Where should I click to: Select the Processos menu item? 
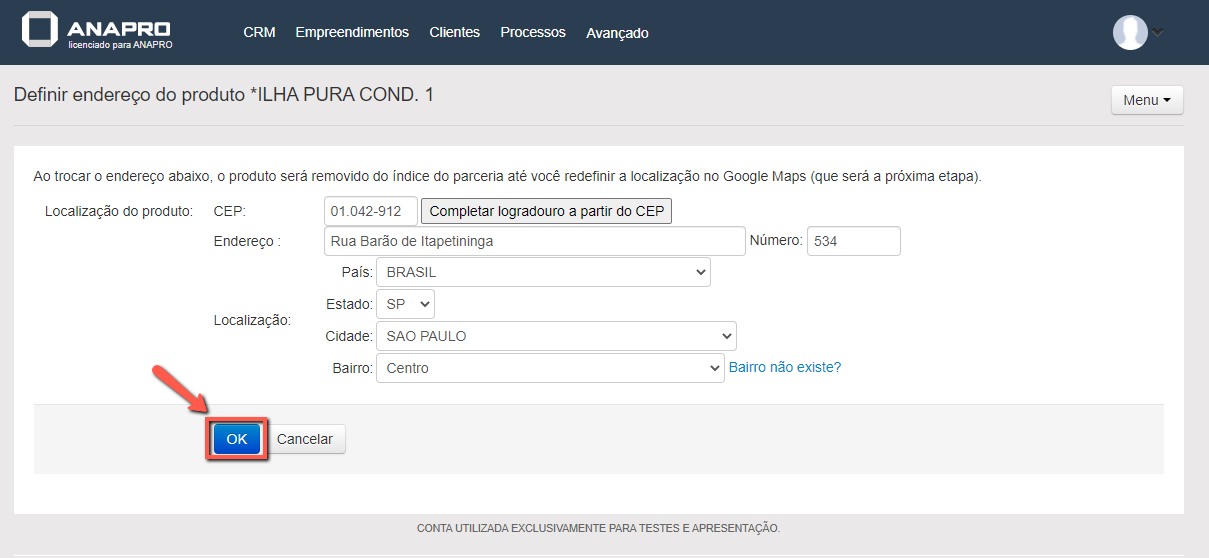pyautogui.click(x=532, y=32)
